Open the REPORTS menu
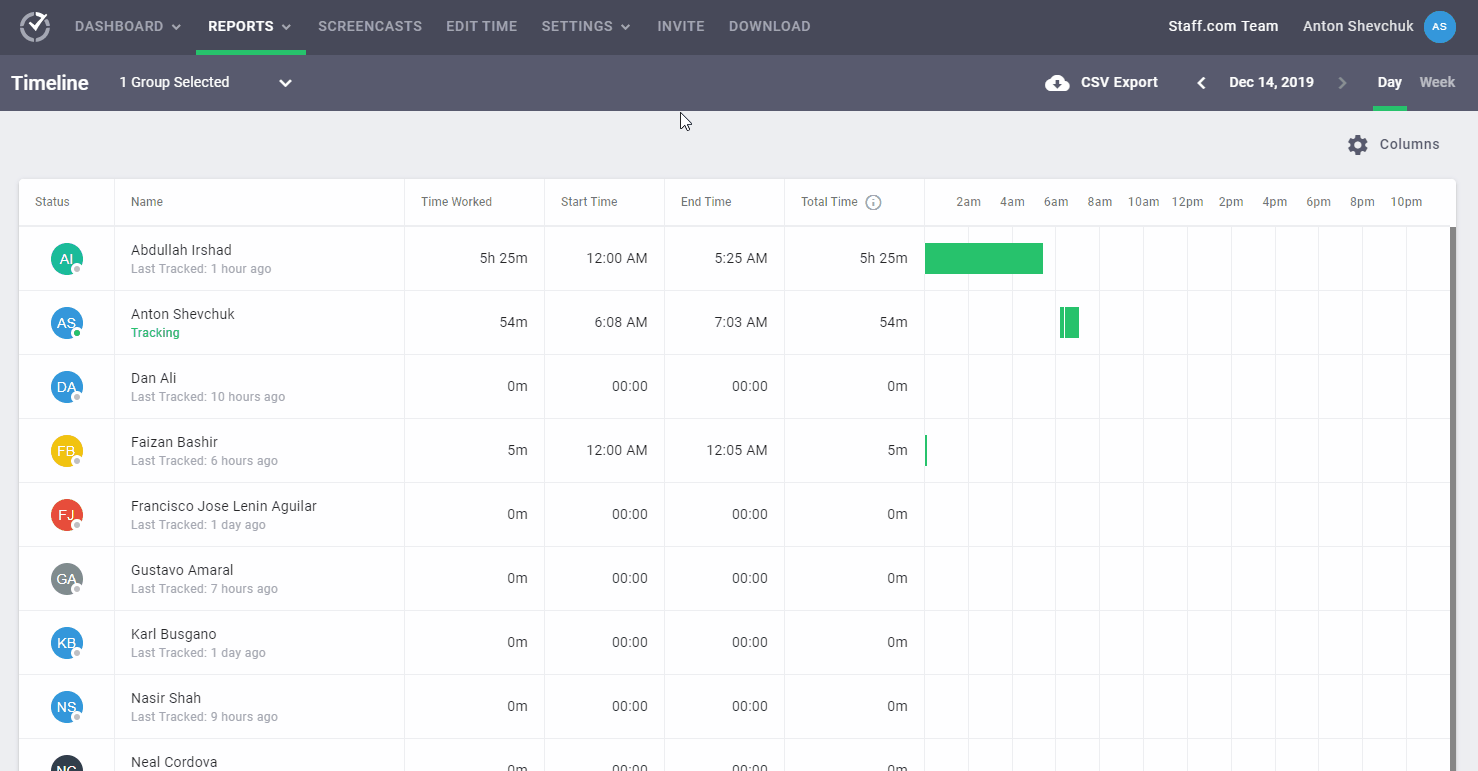Viewport: 1478px width, 771px height. pos(249,26)
